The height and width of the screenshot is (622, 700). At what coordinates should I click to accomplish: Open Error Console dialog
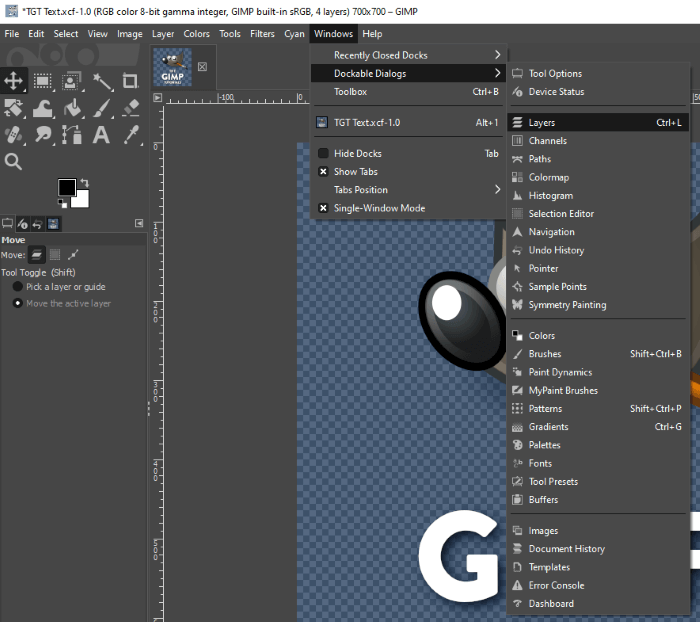point(598,585)
